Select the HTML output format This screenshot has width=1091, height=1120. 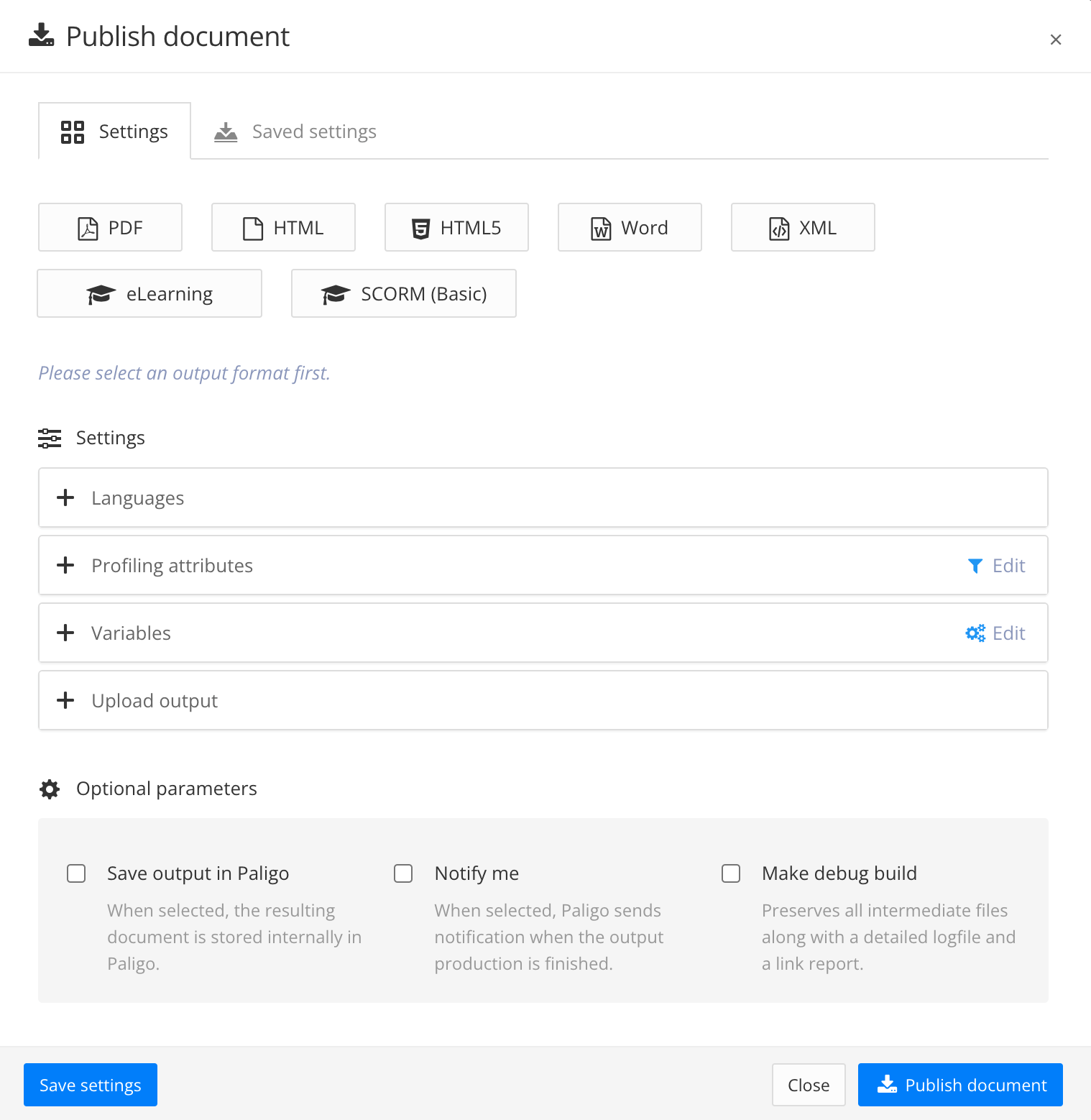283,227
